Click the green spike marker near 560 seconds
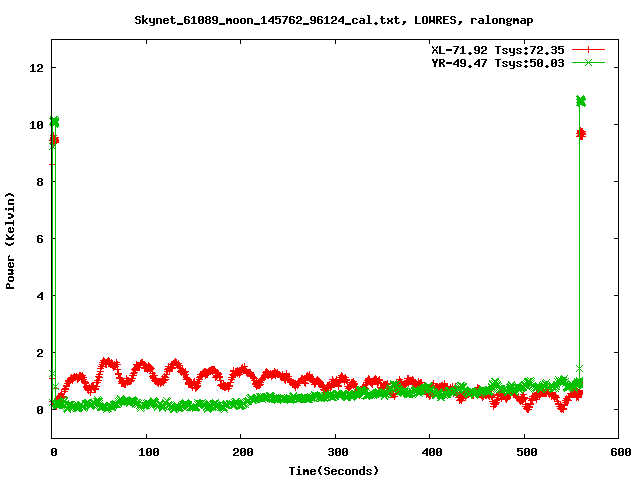Viewport: 640px width, 480px height. click(580, 101)
